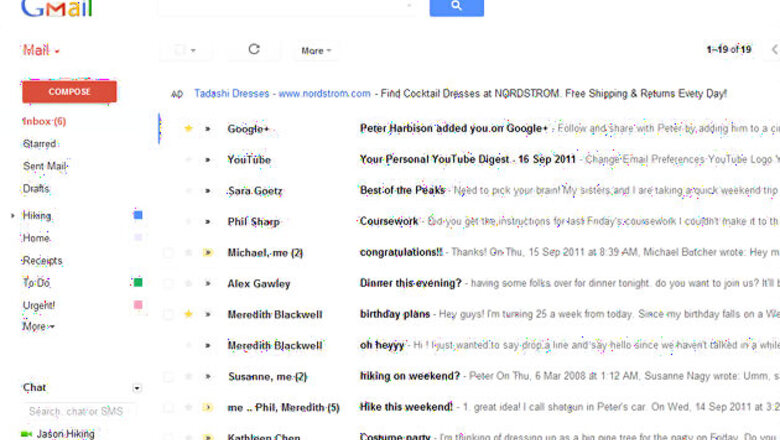Check the birthday plans email checkbox
Image resolution: width=780 pixels, height=440 pixels.
pos(169,314)
